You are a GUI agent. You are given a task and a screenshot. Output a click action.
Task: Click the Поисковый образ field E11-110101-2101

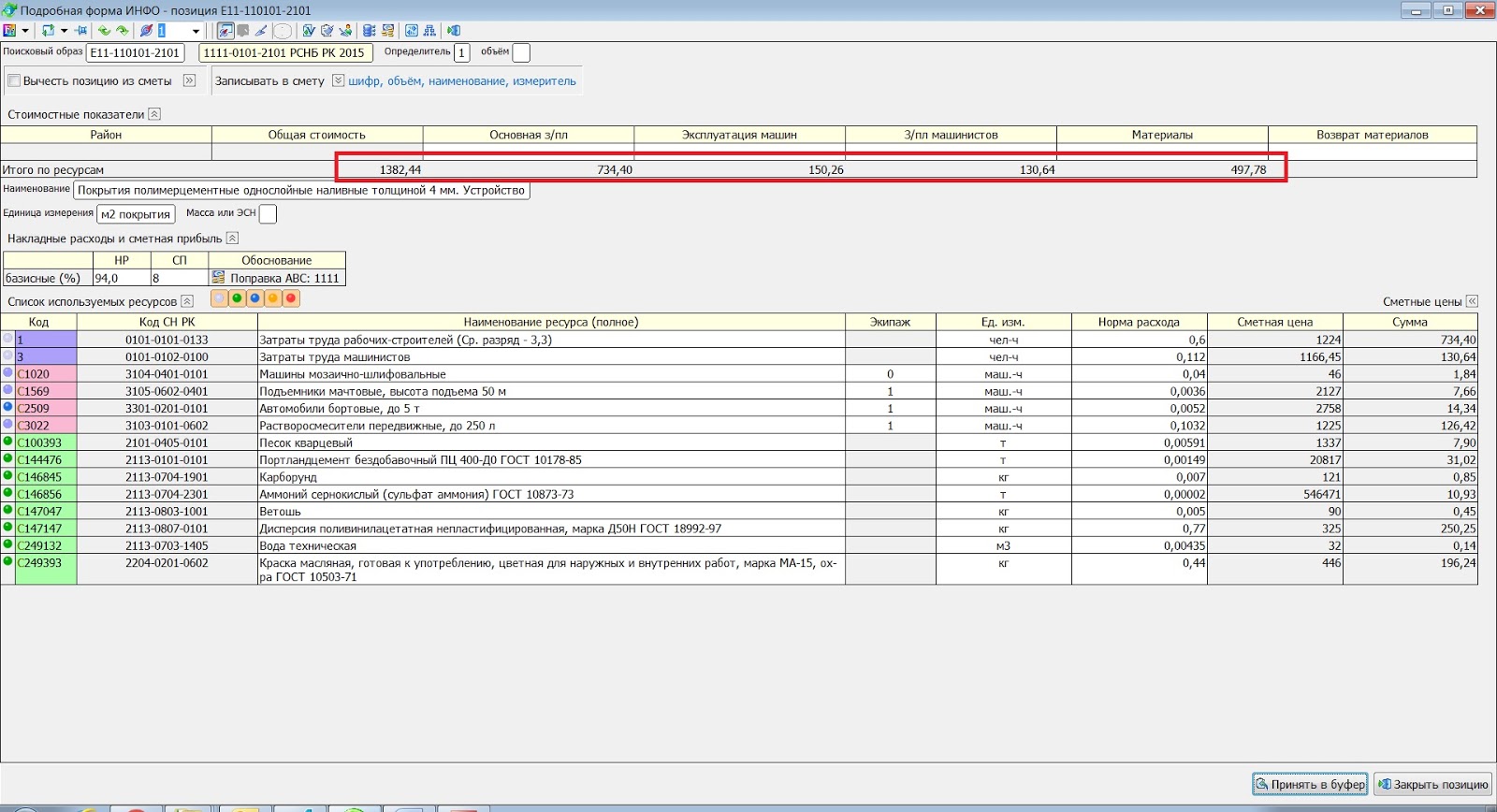(x=135, y=53)
